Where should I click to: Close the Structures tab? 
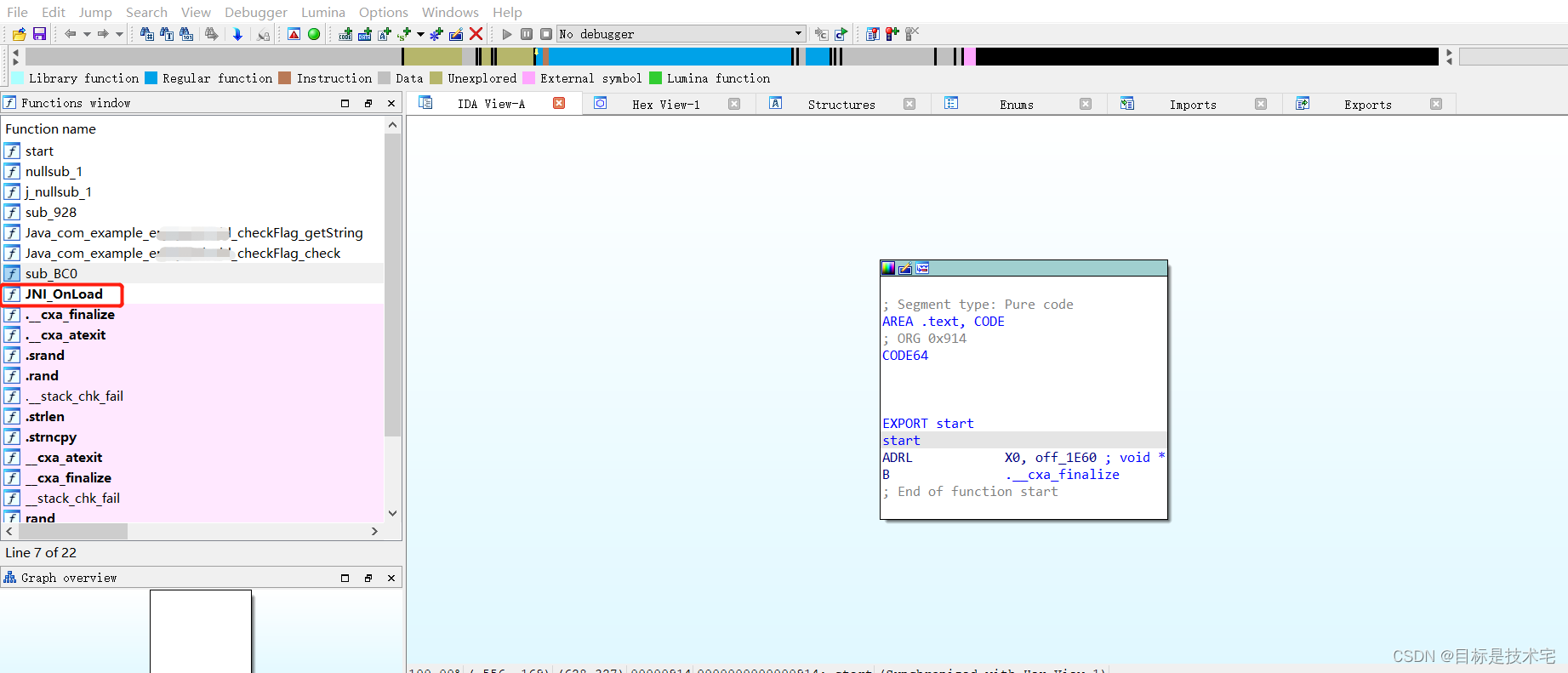[x=909, y=104]
